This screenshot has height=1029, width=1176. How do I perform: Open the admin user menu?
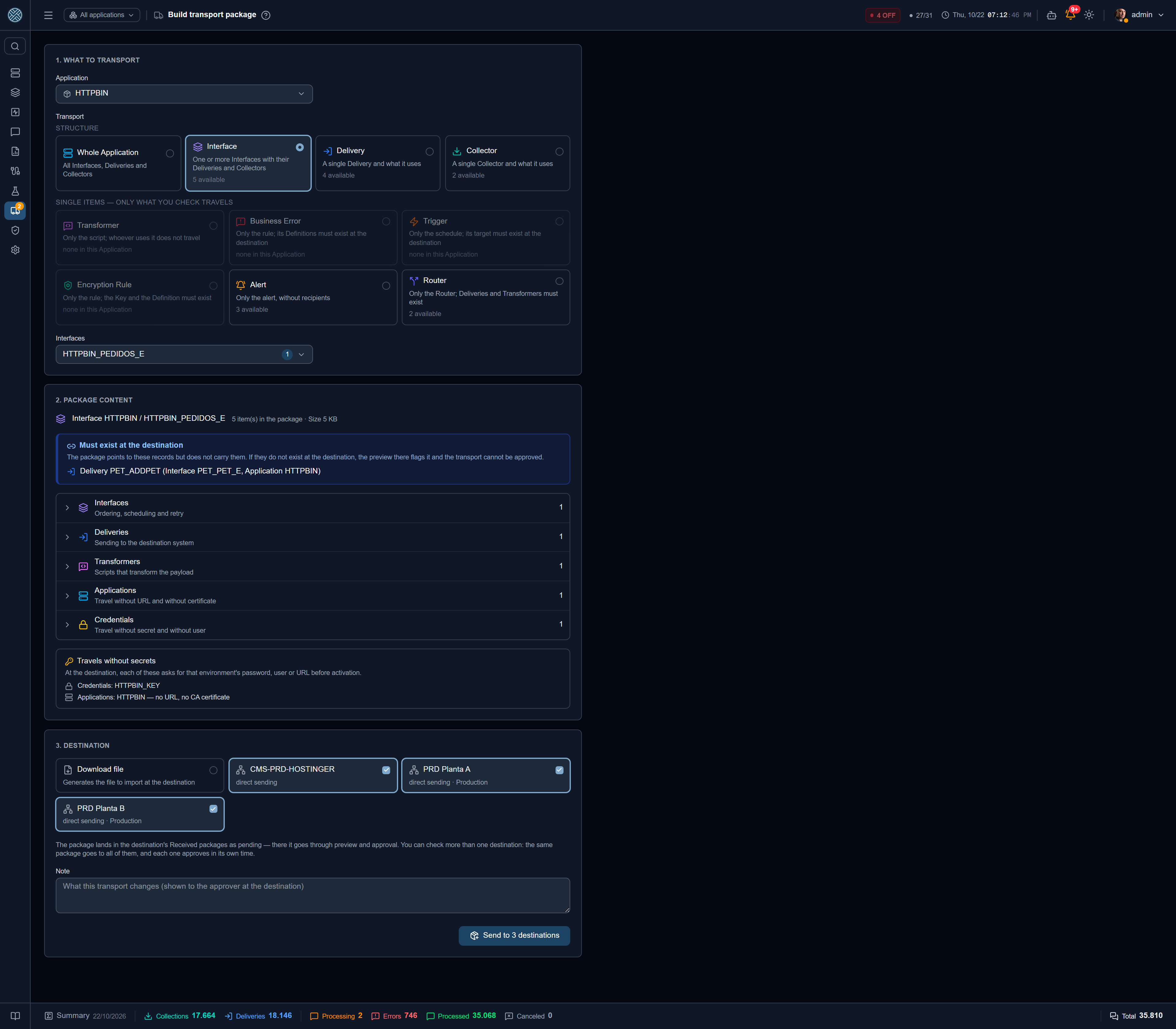[1139, 15]
